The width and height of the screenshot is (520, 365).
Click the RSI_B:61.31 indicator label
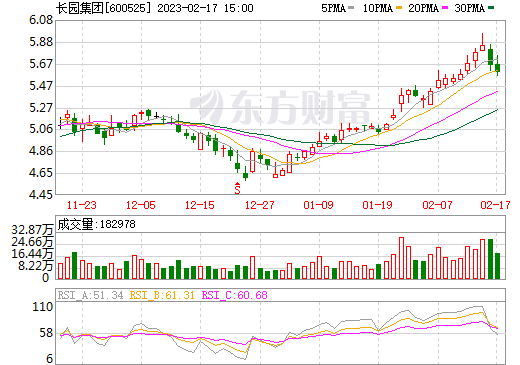(x=162, y=295)
